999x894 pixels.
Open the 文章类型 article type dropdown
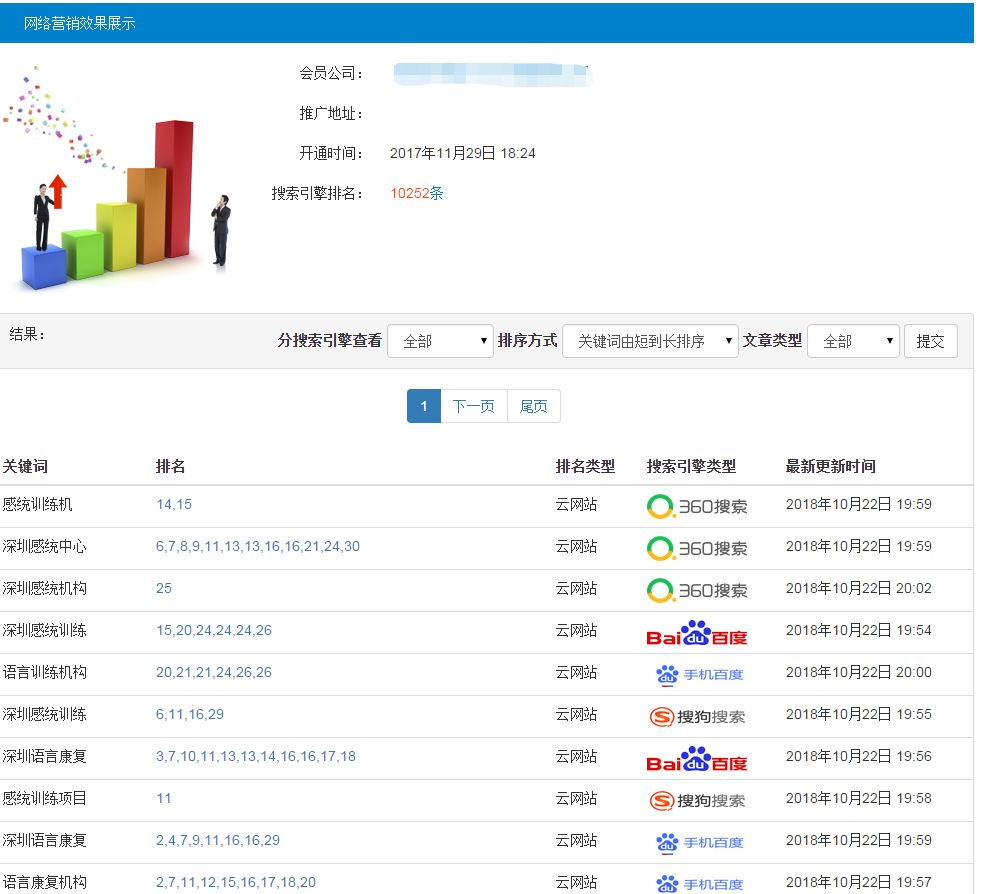click(853, 341)
